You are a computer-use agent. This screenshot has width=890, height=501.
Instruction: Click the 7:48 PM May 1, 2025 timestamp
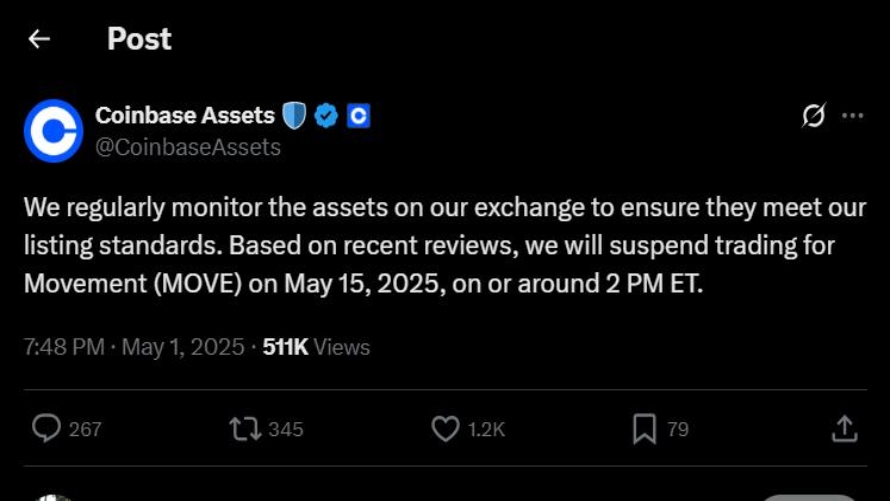click(134, 347)
